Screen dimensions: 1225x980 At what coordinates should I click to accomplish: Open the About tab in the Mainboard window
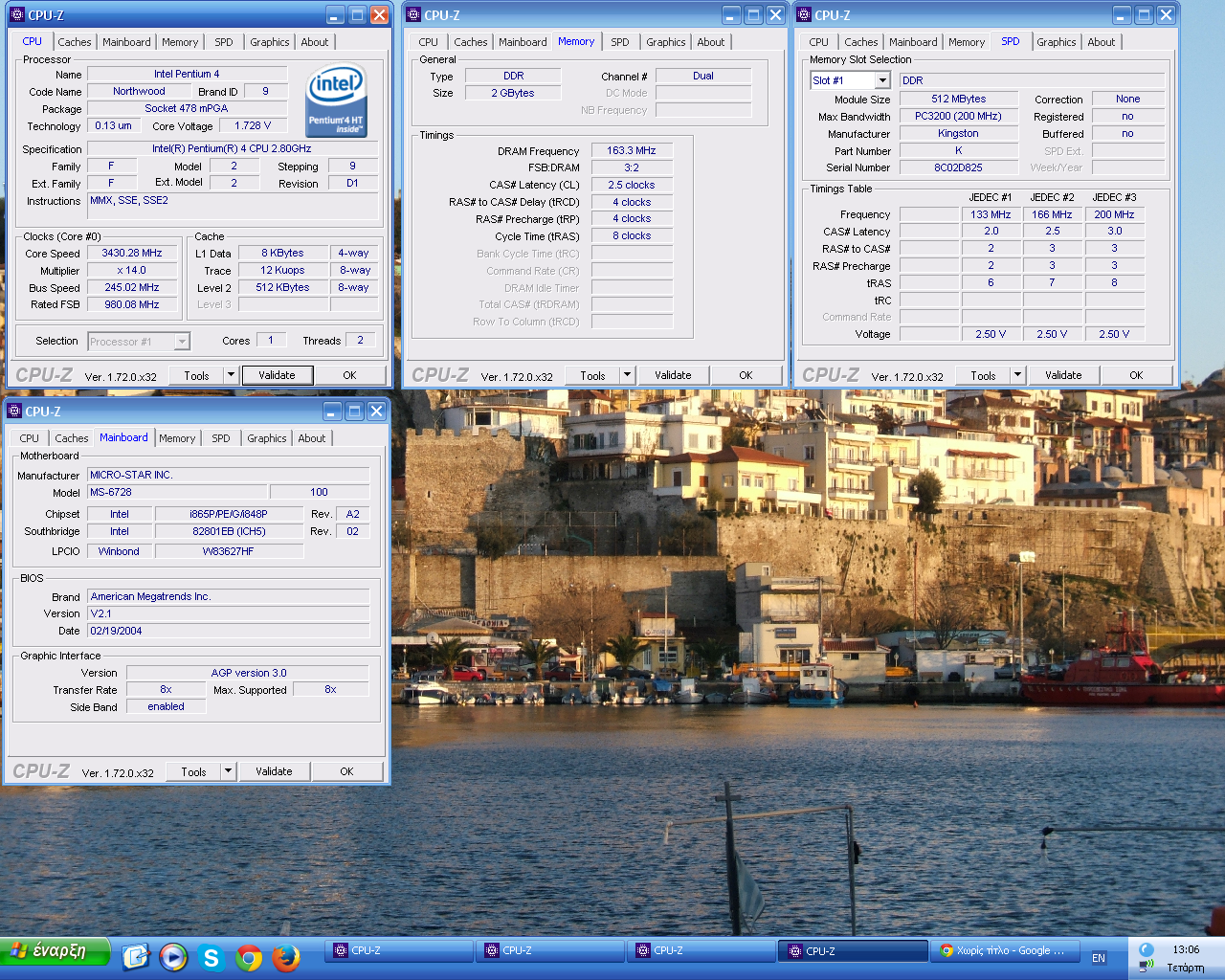(312, 438)
